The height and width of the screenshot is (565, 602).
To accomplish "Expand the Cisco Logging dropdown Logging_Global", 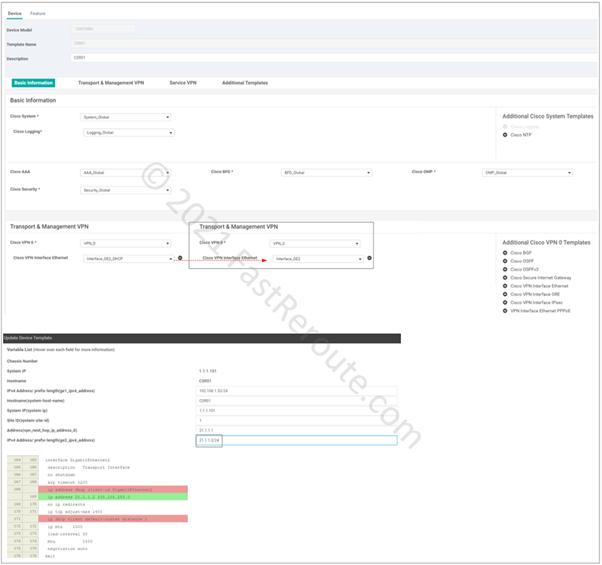I will click(x=129, y=132).
